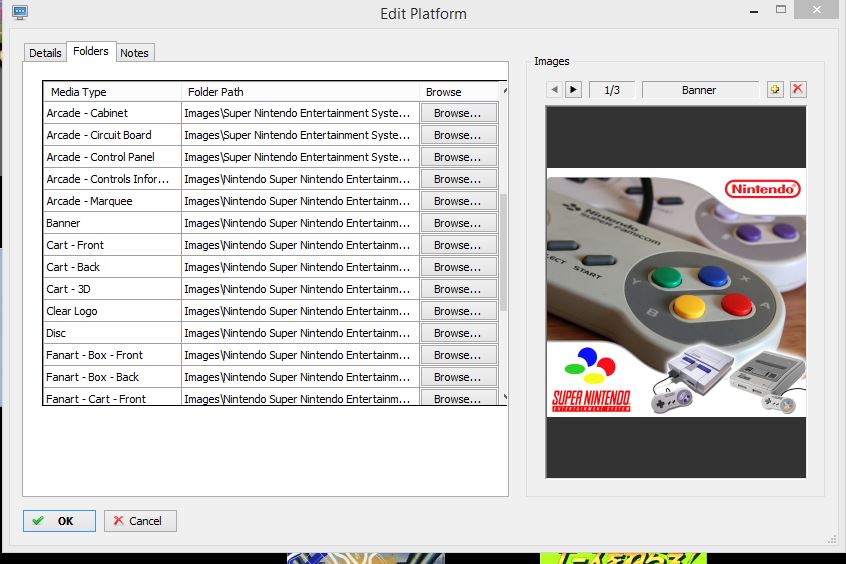
Task: Browse folder for Clear Logo
Action: (x=458, y=311)
